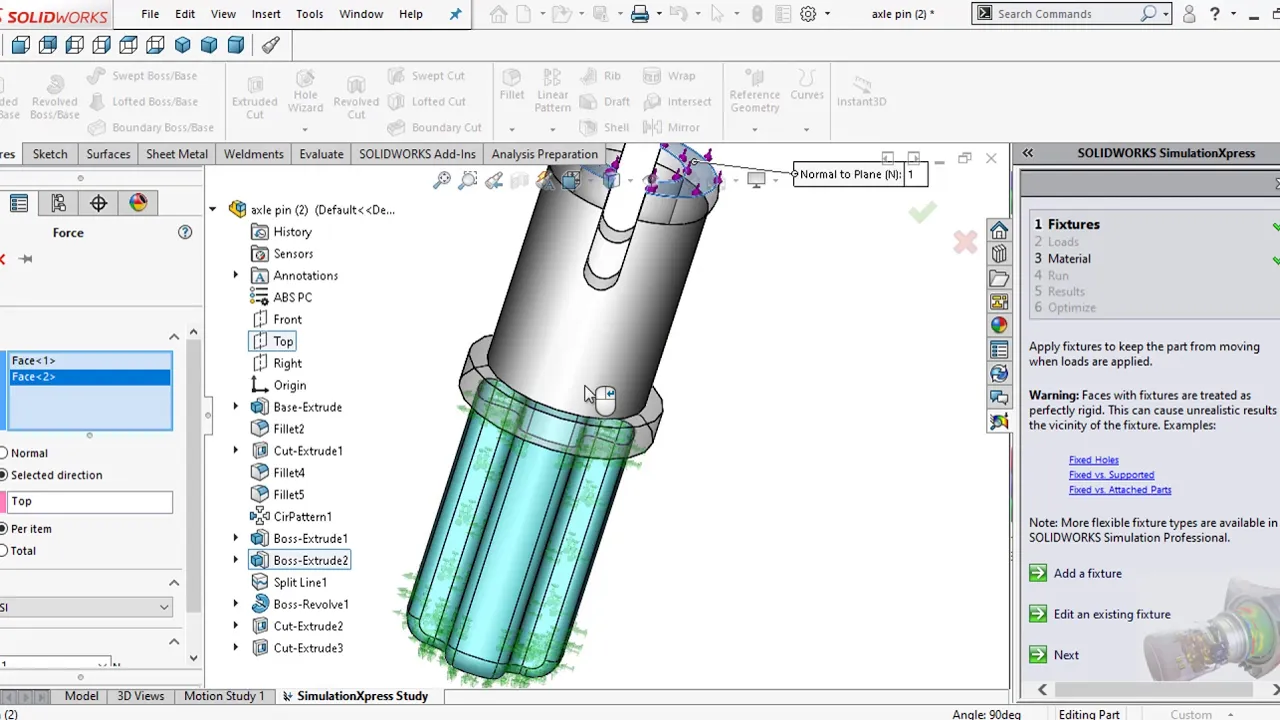This screenshot has width=1280, height=720.
Task: Expand the Annotations tree node
Action: tap(236, 275)
